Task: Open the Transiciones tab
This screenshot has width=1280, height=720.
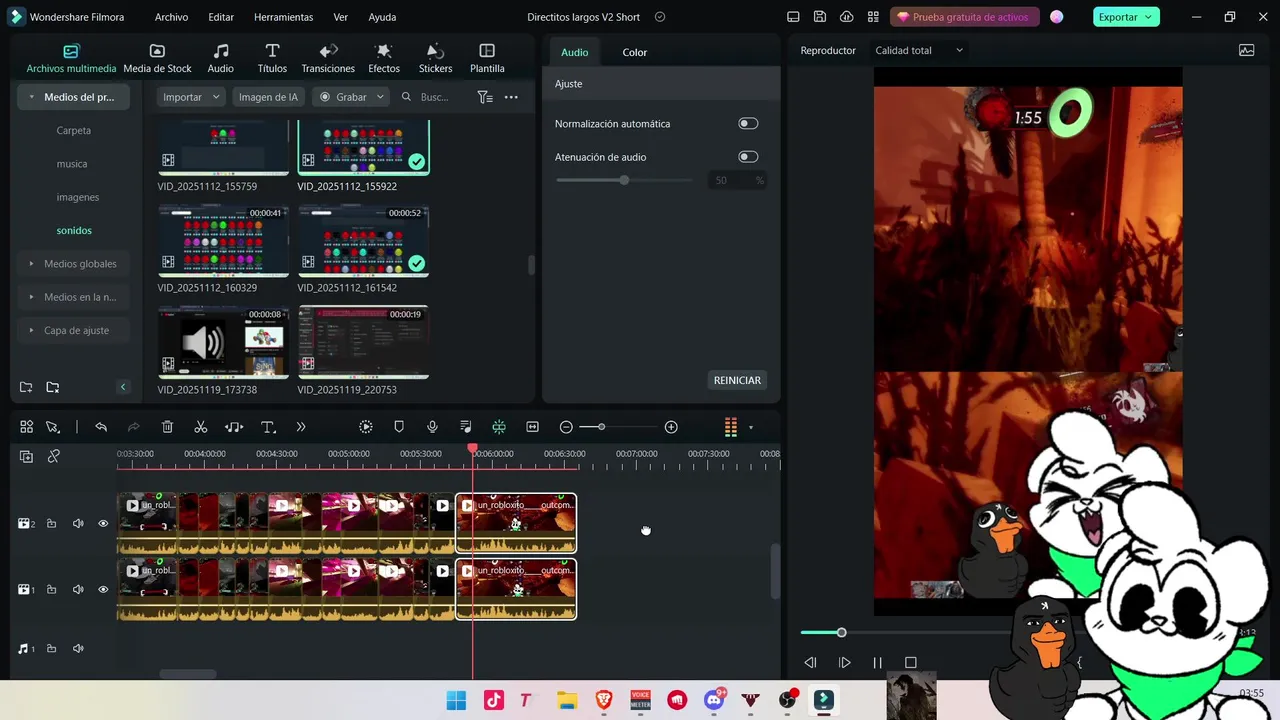Action: click(x=328, y=59)
